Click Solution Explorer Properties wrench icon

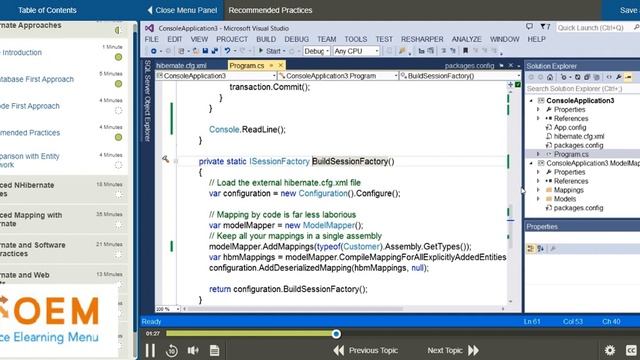coord(619,77)
